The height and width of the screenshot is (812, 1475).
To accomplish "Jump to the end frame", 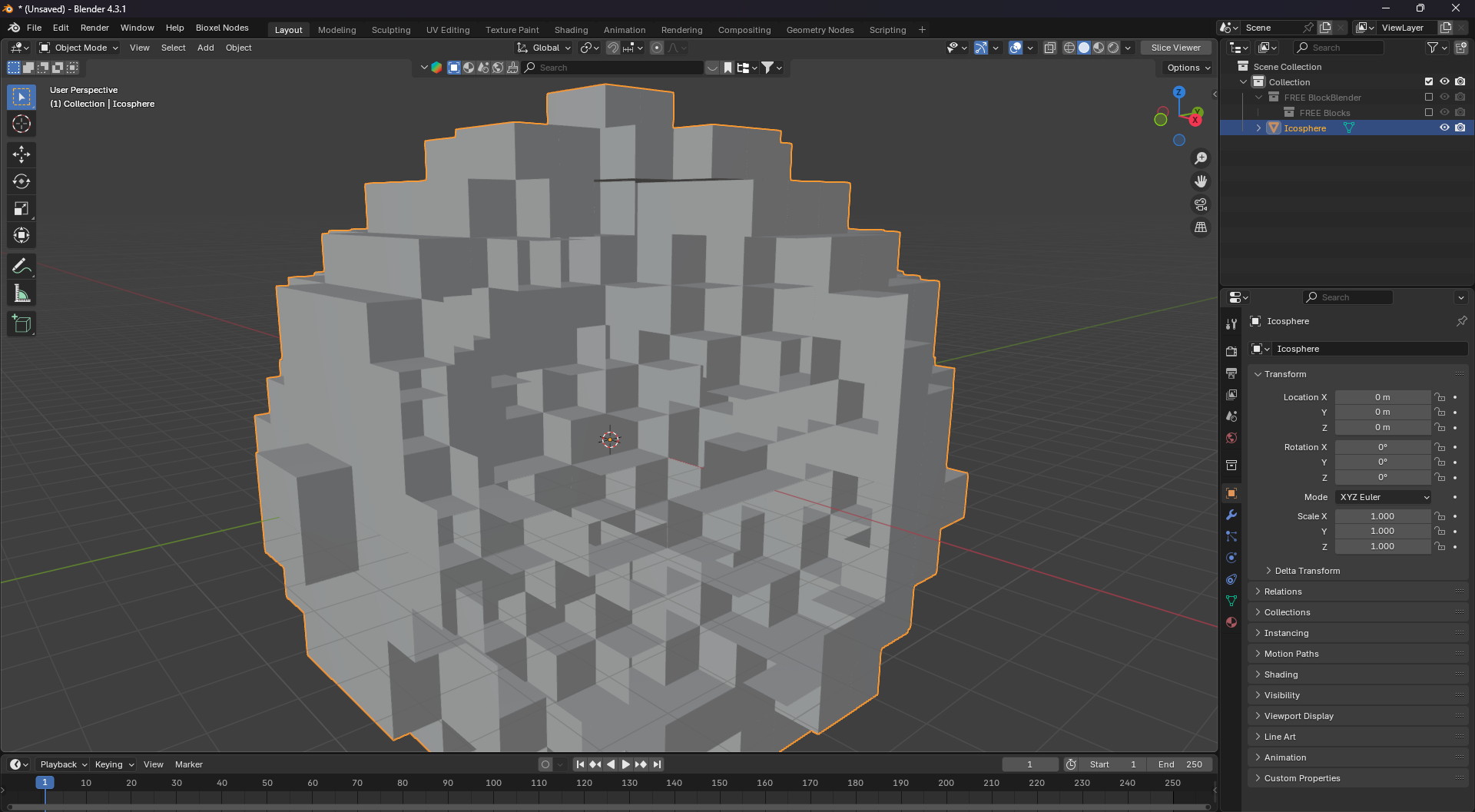I will pos(657,764).
